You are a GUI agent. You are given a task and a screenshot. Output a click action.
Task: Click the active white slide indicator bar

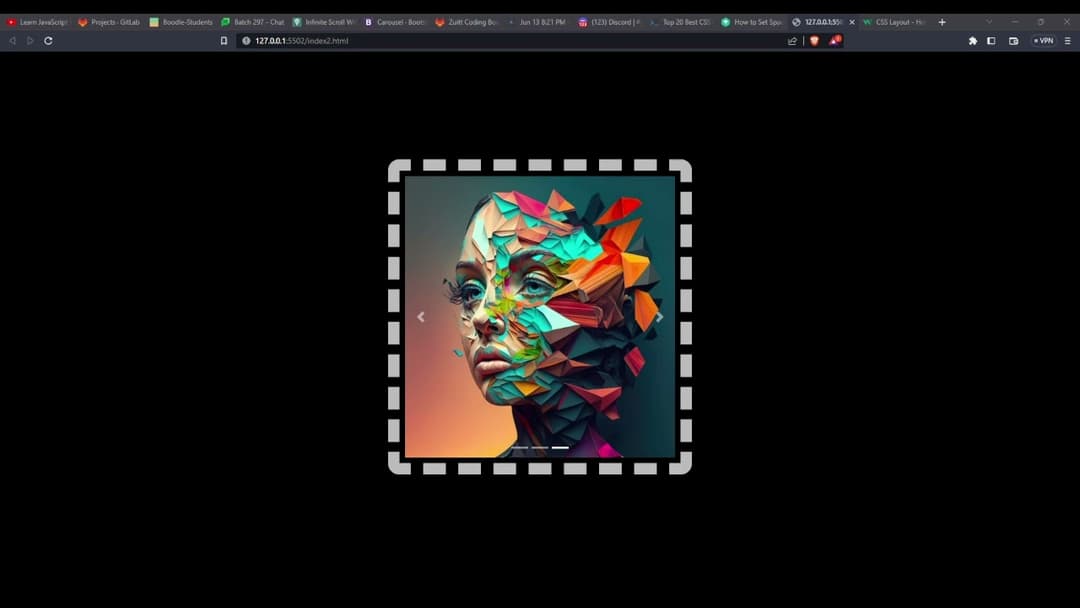coord(560,448)
